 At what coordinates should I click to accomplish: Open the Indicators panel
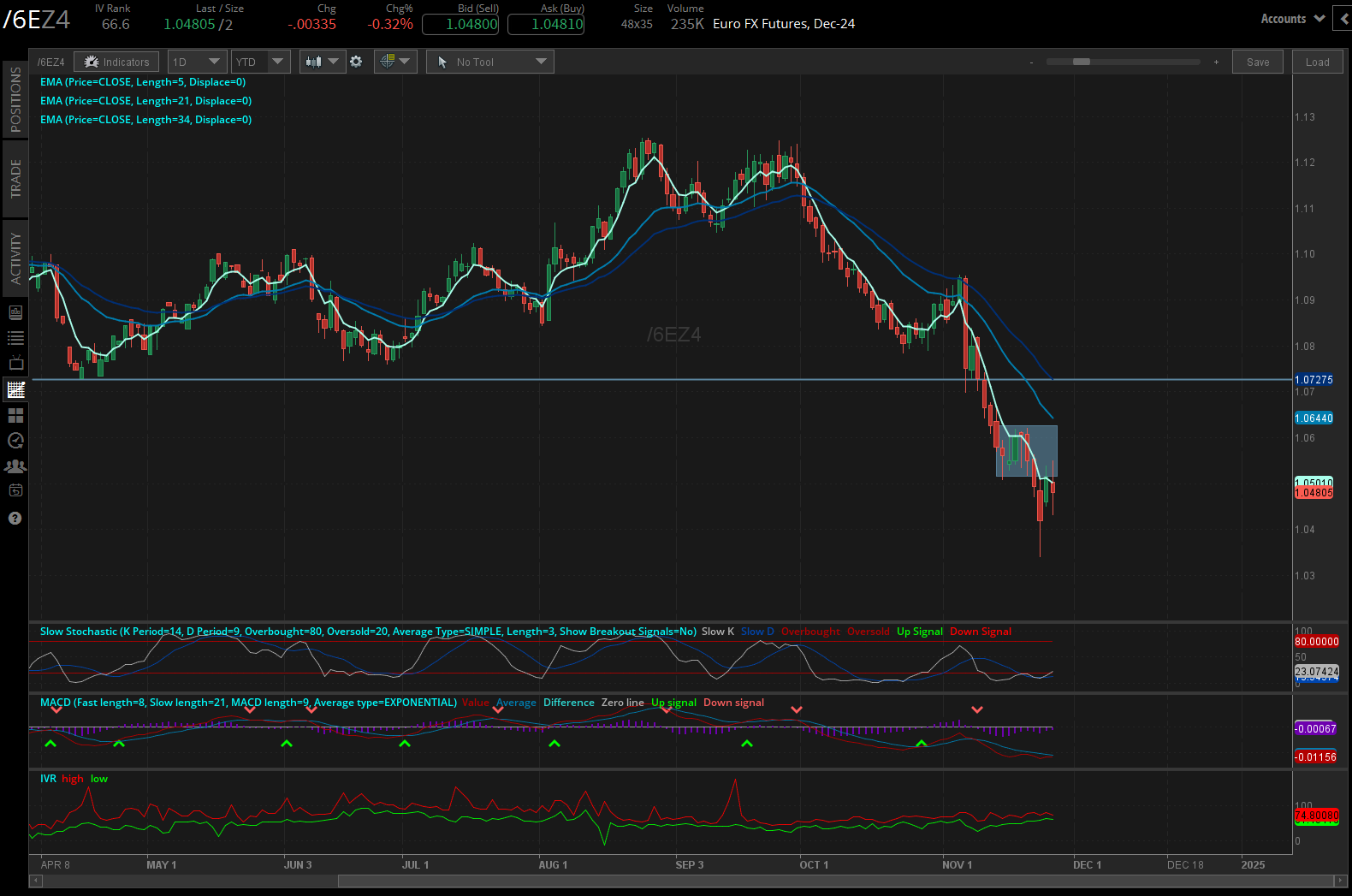pos(117,62)
